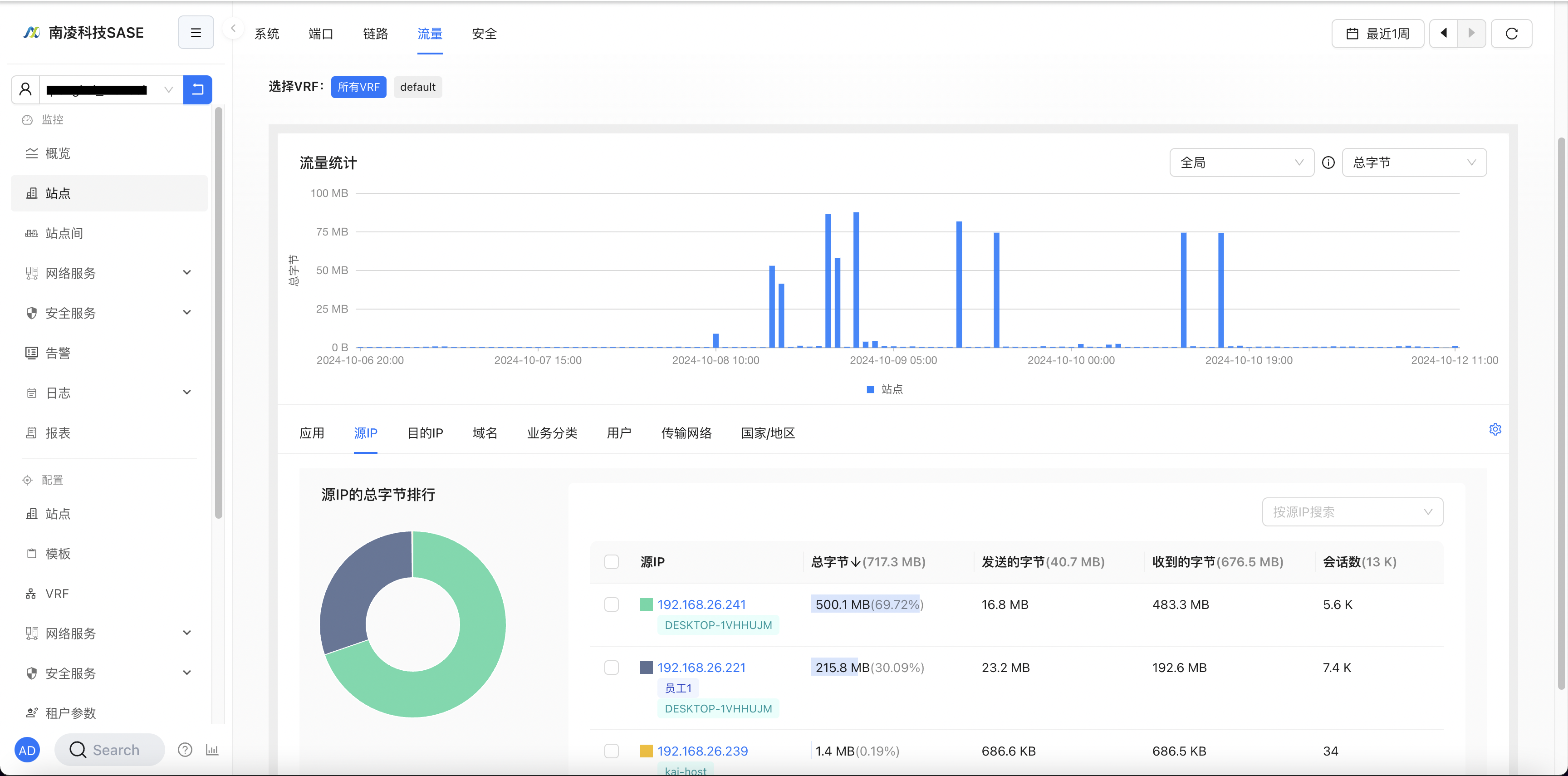This screenshot has height=776, width=1568.
Task: Go to next time period arrow
Action: pos(1471,34)
